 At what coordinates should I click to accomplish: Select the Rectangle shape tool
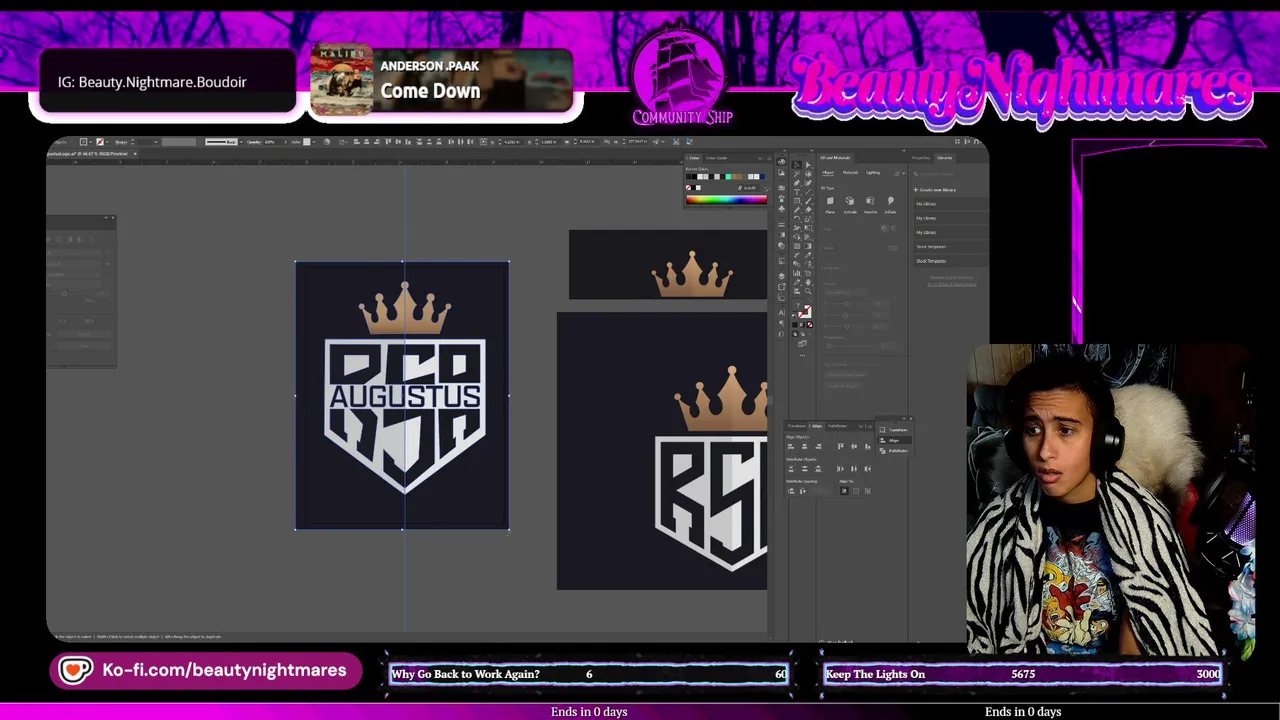(x=797, y=201)
